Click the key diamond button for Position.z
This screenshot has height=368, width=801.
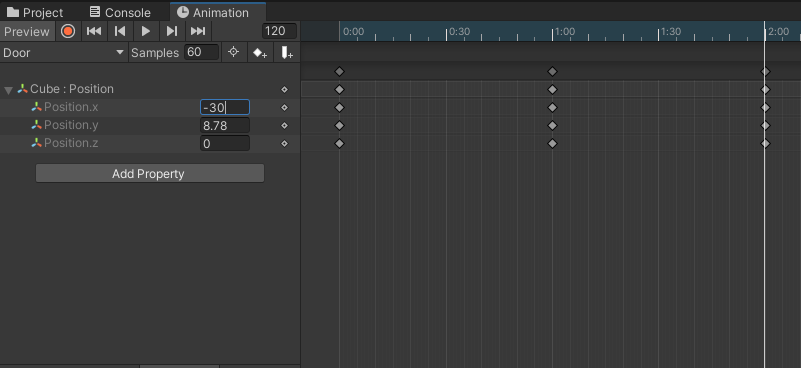point(285,144)
